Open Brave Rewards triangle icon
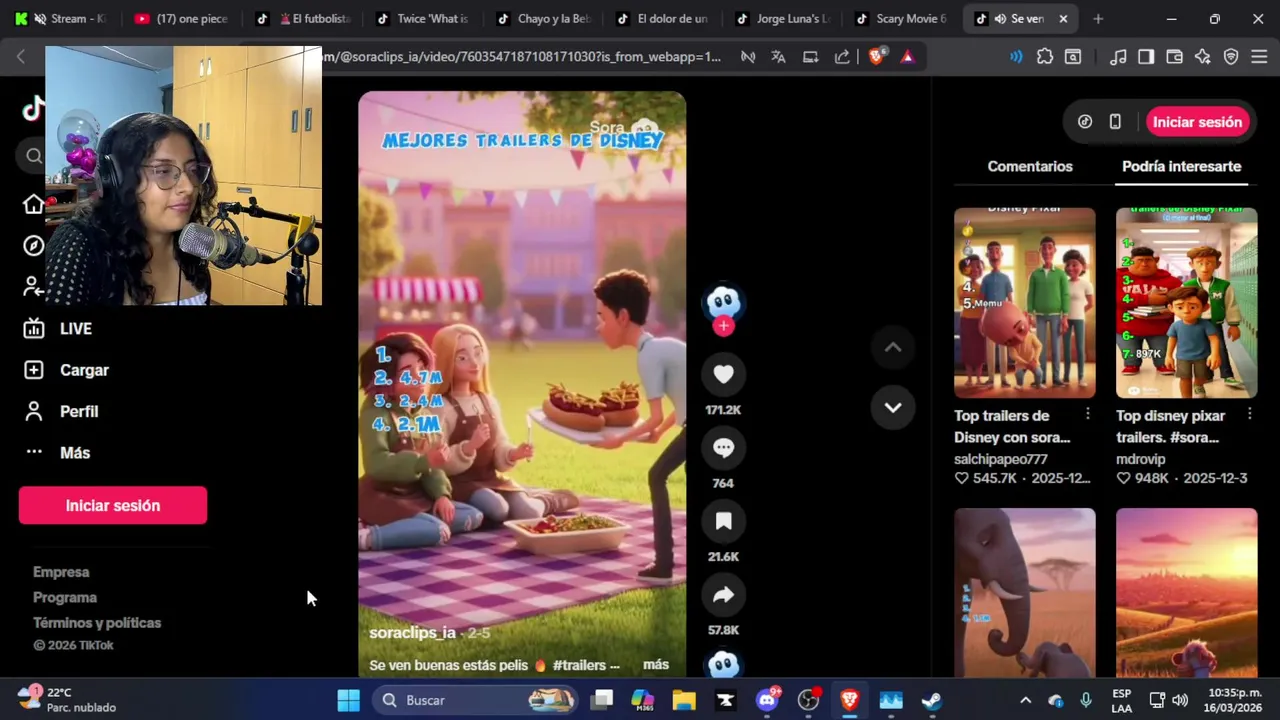This screenshot has width=1280, height=720. (x=907, y=57)
